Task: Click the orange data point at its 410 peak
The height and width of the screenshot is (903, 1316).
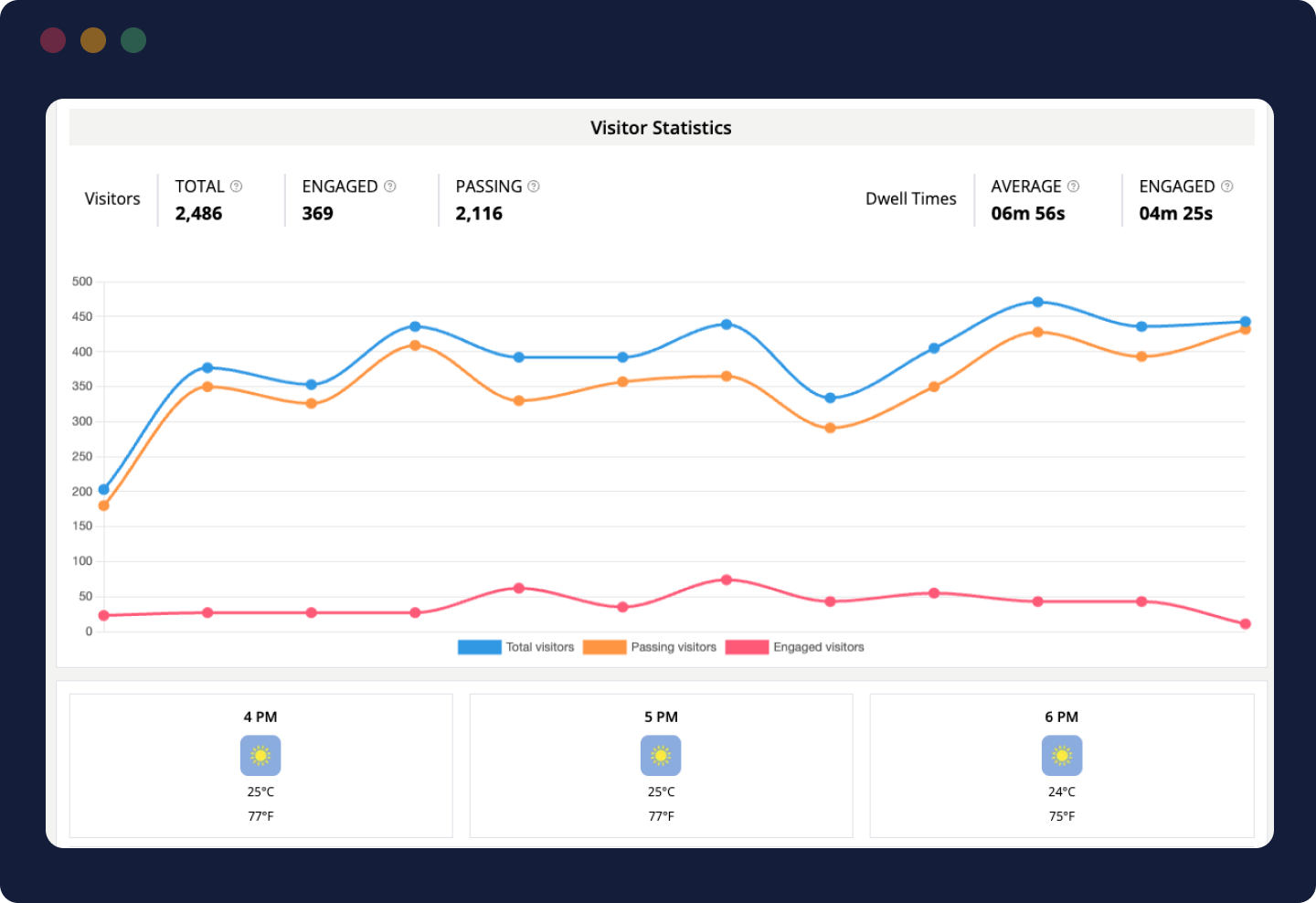Action: pos(413,345)
